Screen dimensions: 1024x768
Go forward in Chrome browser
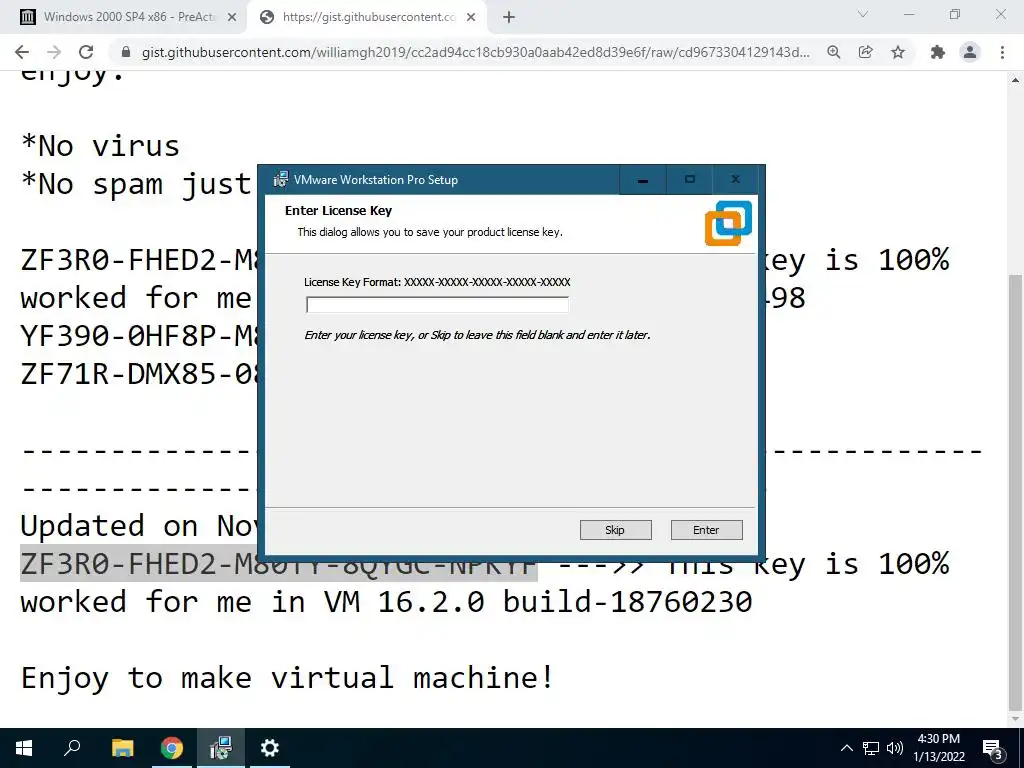[x=54, y=52]
